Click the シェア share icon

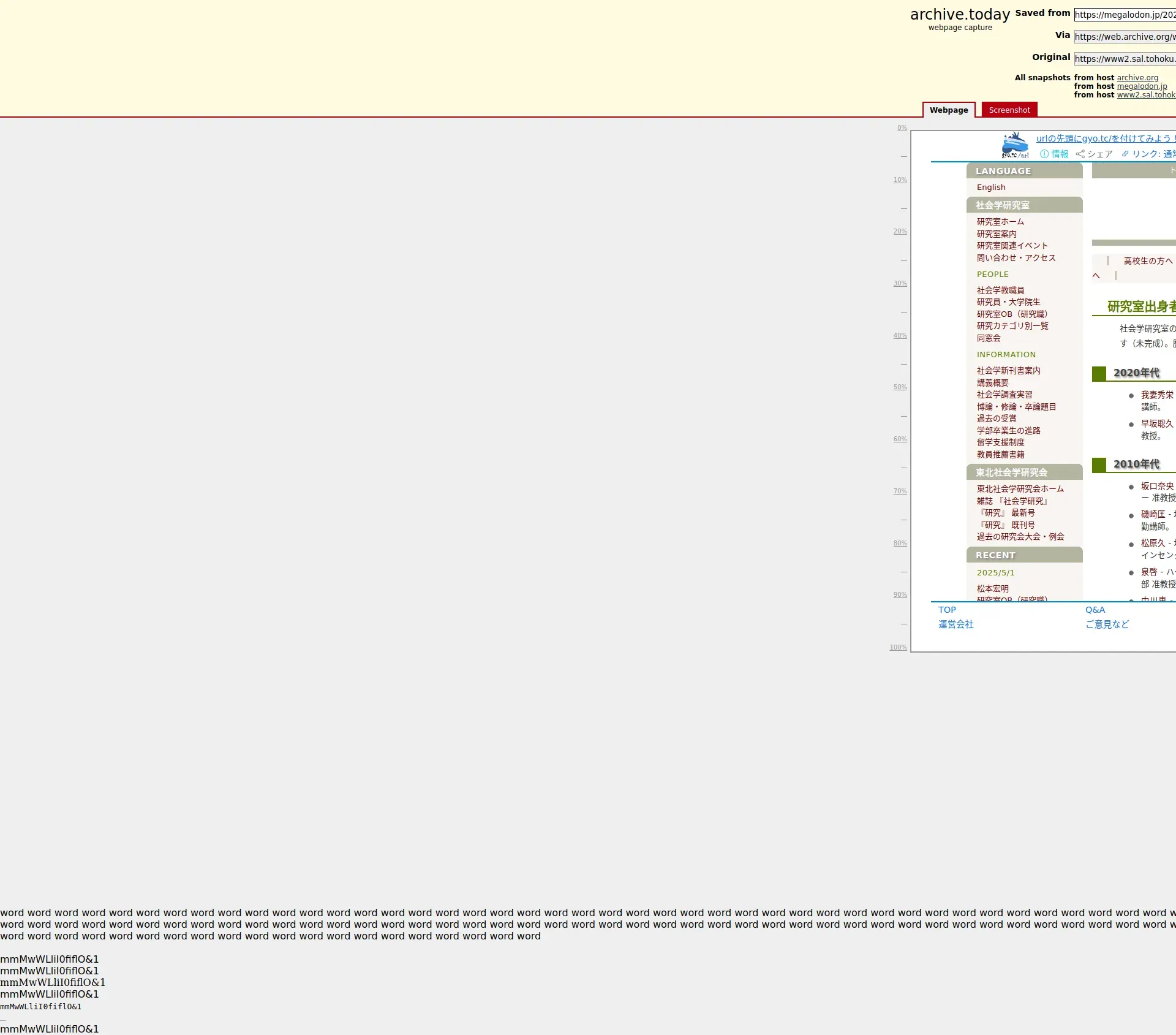[x=1080, y=154]
